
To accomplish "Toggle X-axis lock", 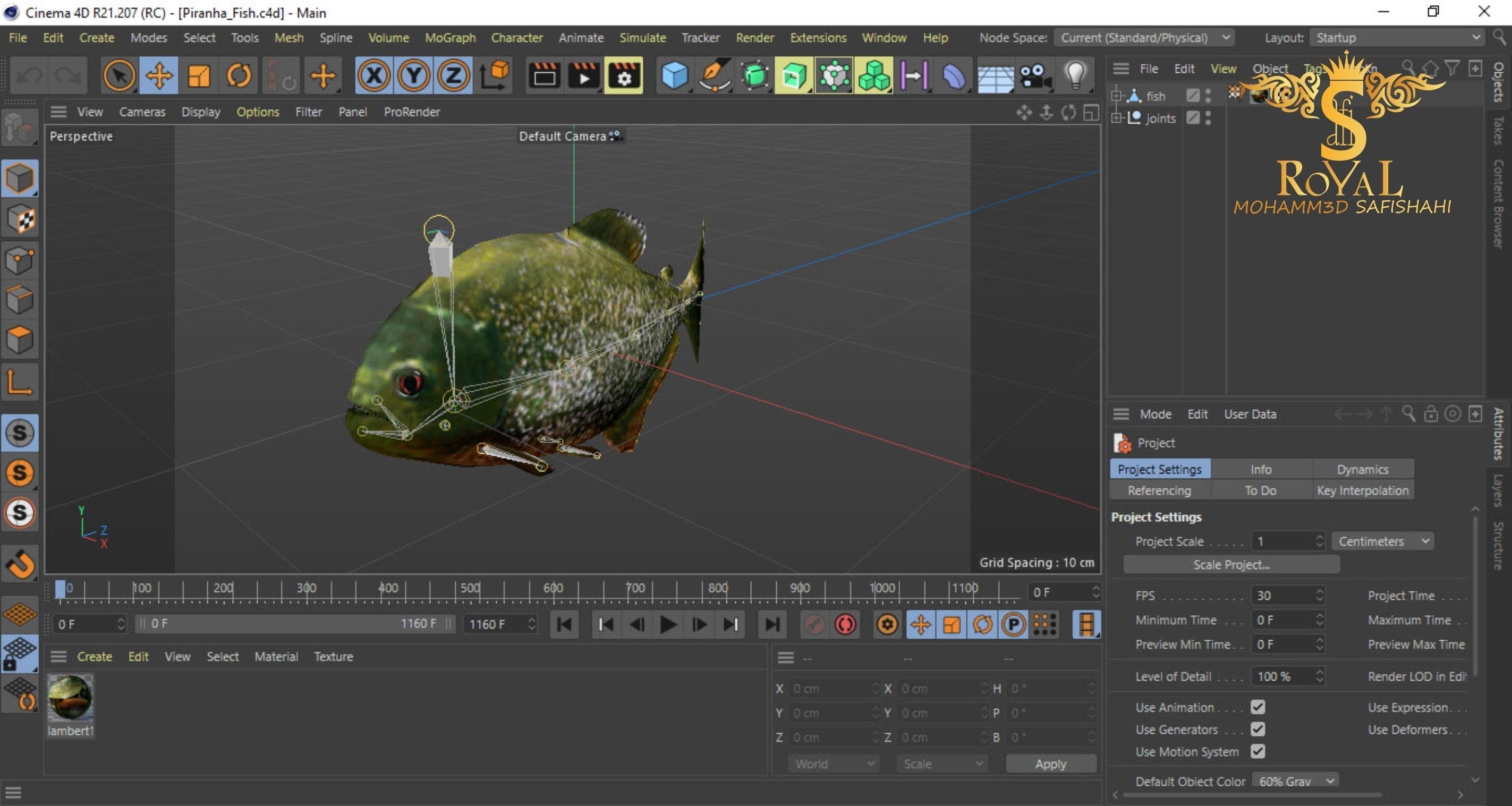I will (374, 76).
